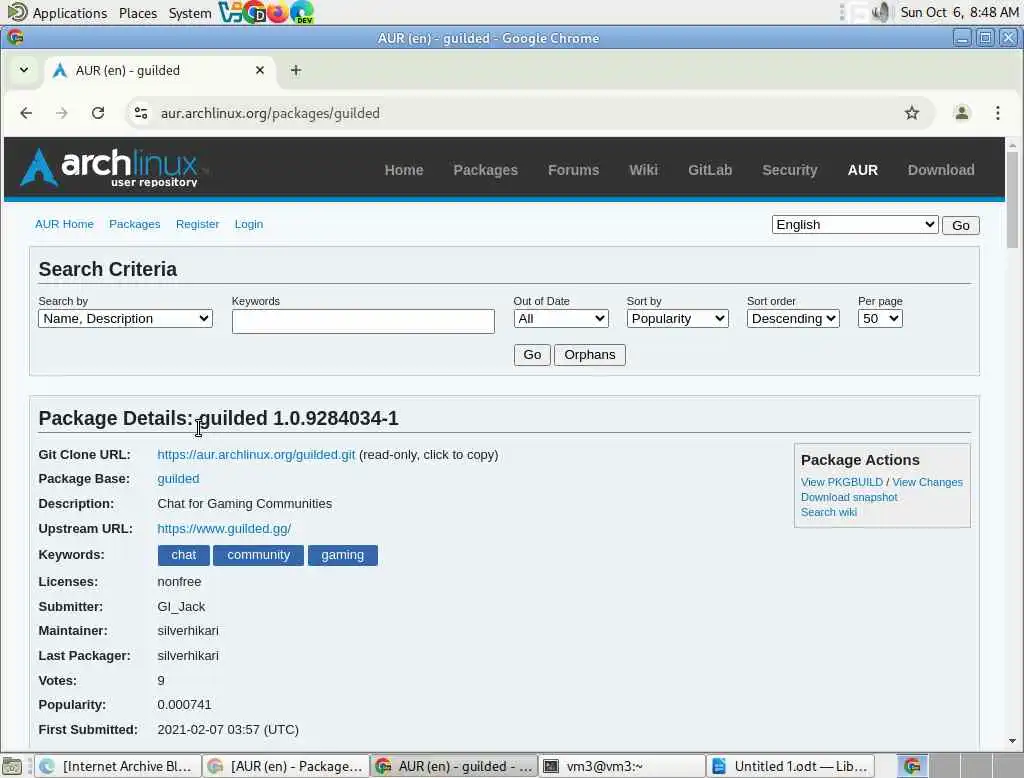The width and height of the screenshot is (1024, 778).
Task: Open the tab search chevron
Action: coord(24,70)
